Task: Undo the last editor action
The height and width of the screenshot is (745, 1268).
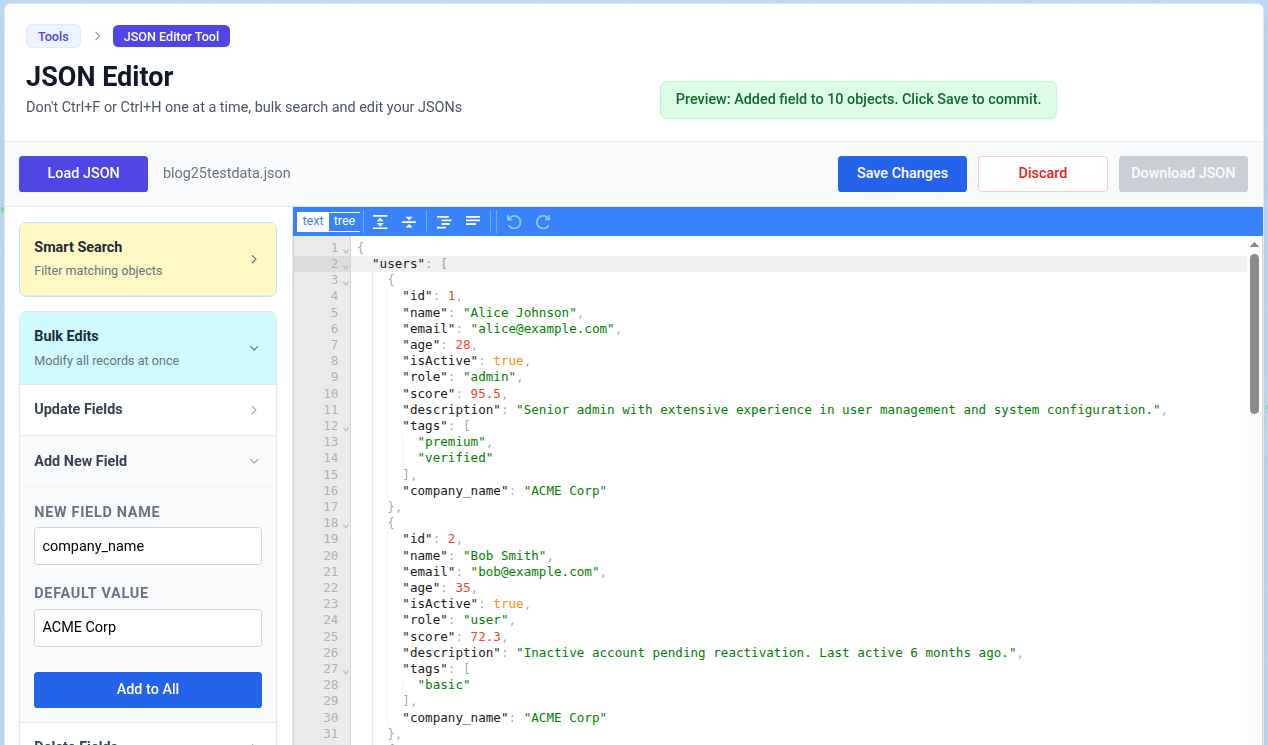Action: point(514,222)
